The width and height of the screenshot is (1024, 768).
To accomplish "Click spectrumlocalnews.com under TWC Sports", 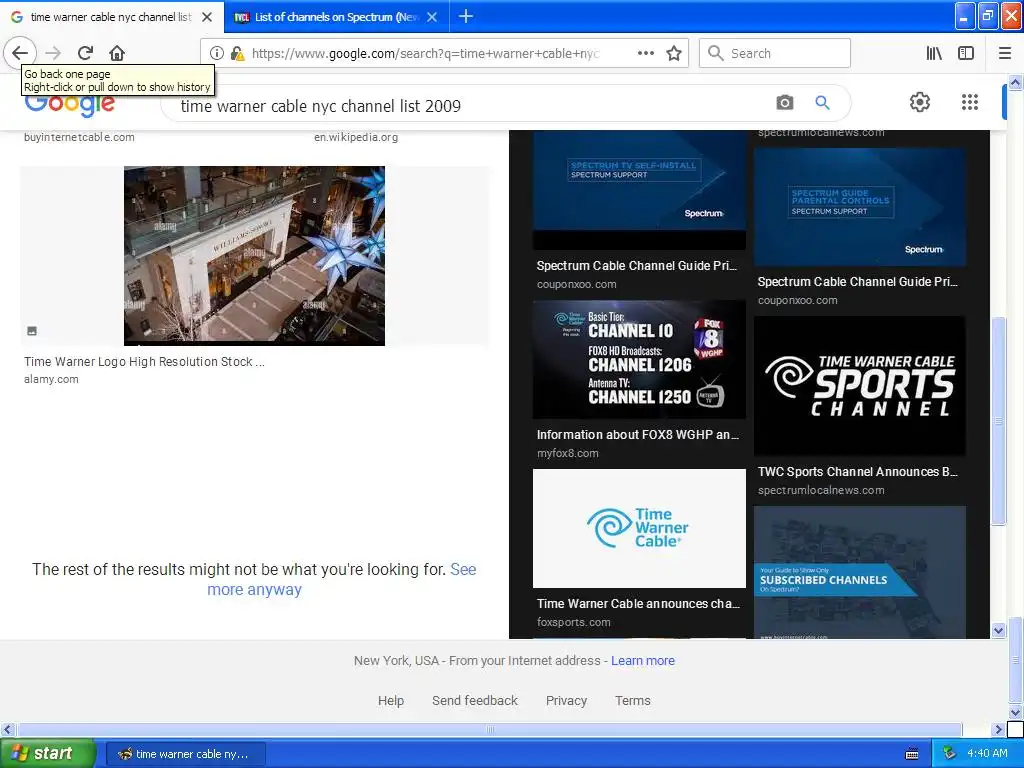I will 821,490.
